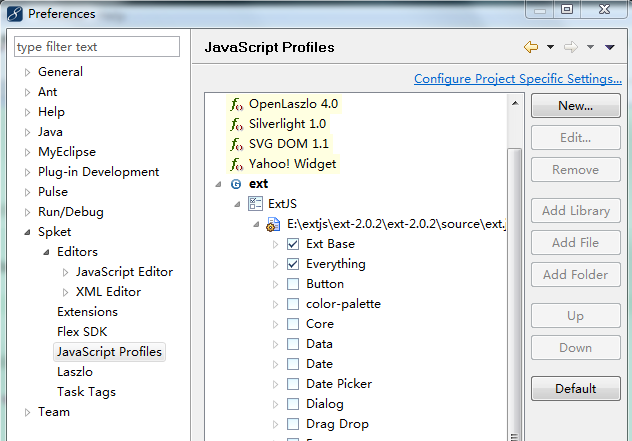This screenshot has width=632, height=441.
Task: Click the Add File button
Action: pos(576,243)
